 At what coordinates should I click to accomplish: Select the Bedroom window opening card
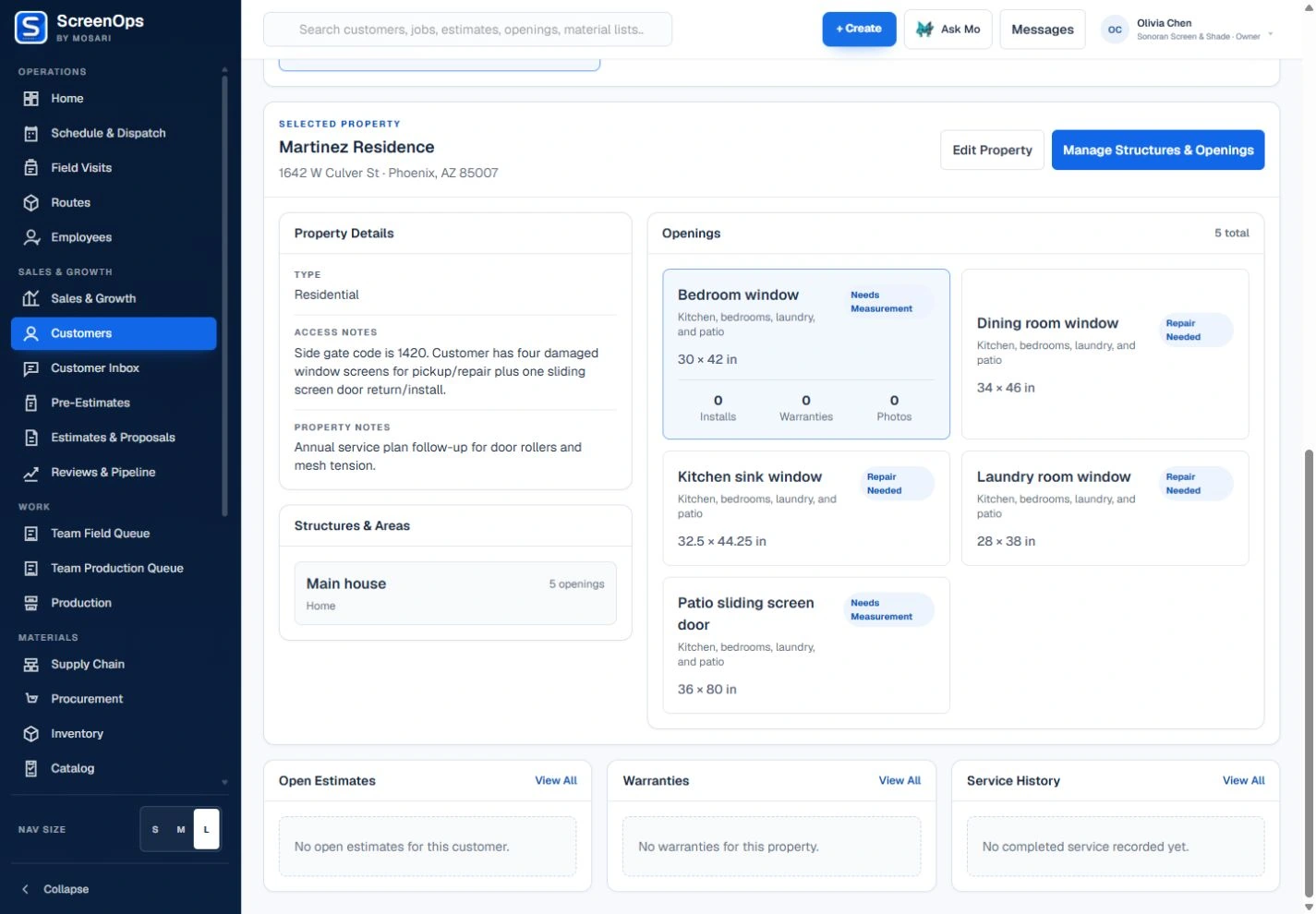tap(806, 354)
